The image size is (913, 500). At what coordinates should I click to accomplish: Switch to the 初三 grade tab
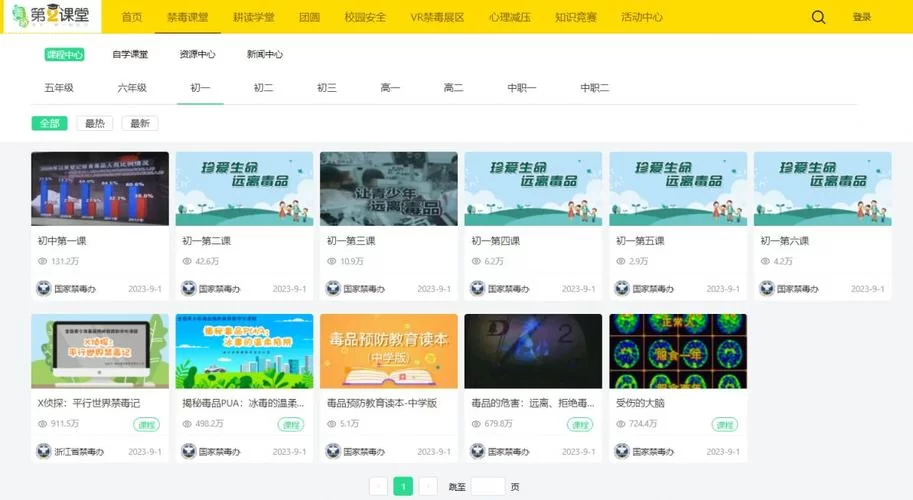pos(327,88)
